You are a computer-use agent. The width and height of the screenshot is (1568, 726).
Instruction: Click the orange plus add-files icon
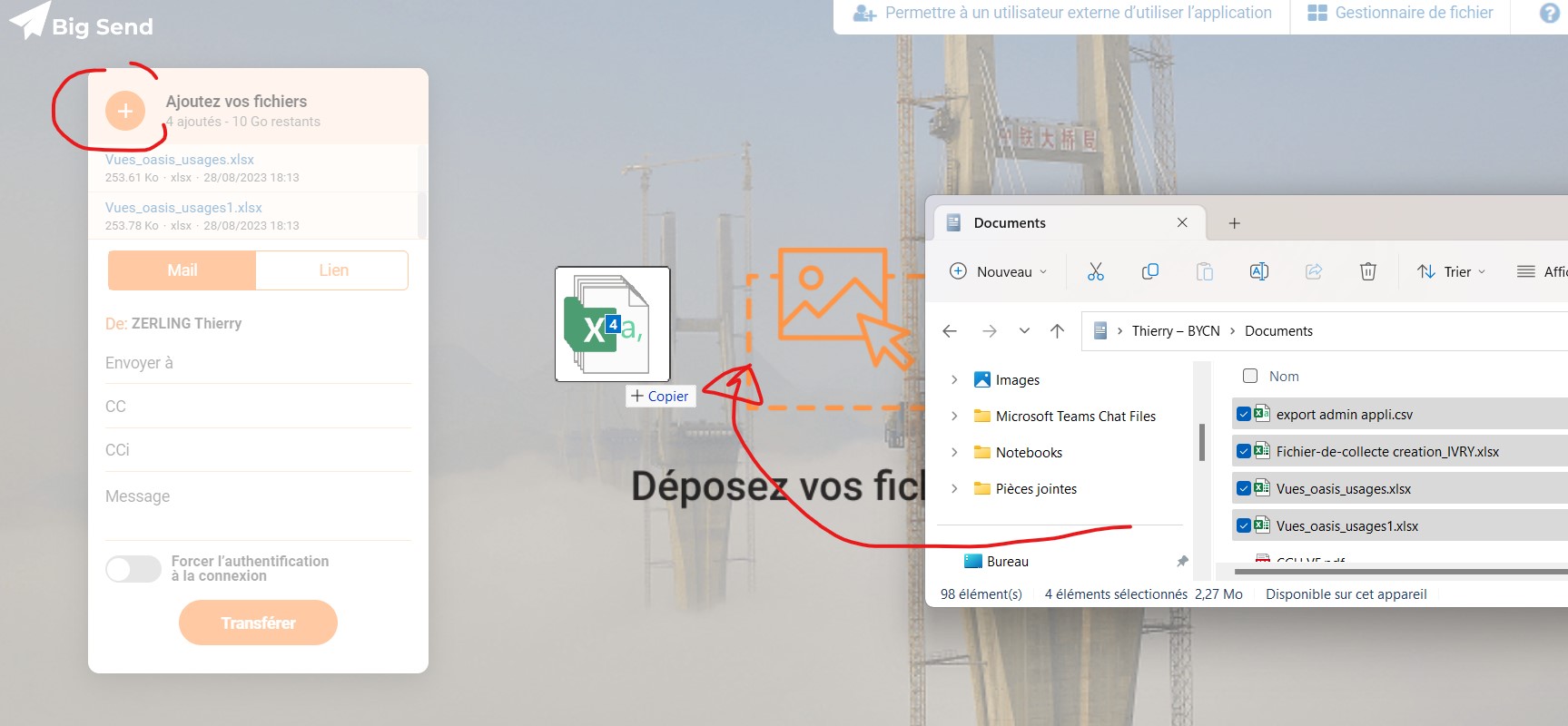point(125,111)
